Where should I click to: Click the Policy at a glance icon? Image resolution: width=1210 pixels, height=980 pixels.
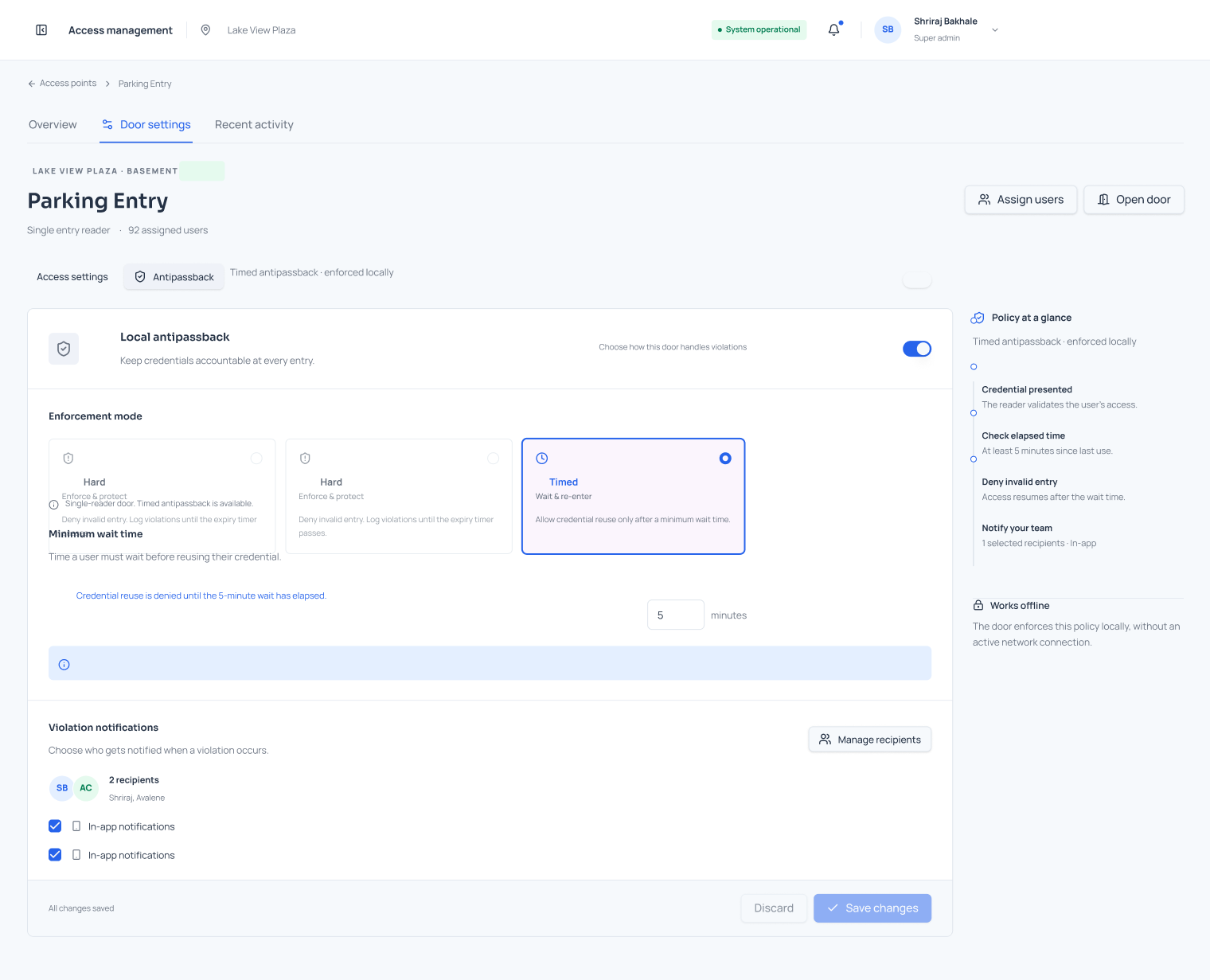[x=978, y=318]
